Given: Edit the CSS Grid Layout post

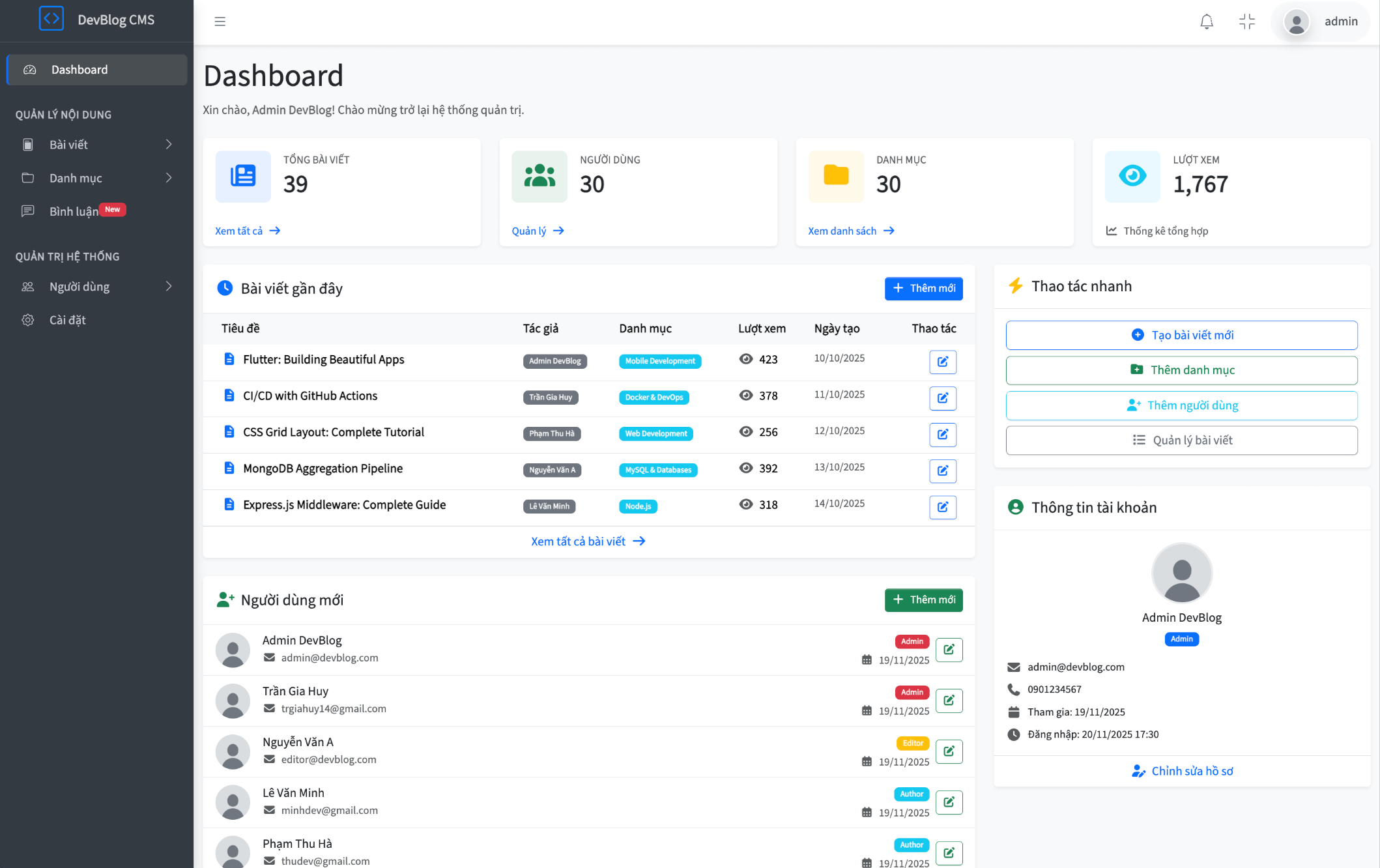Looking at the screenshot, I should pyautogui.click(x=943, y=435).
